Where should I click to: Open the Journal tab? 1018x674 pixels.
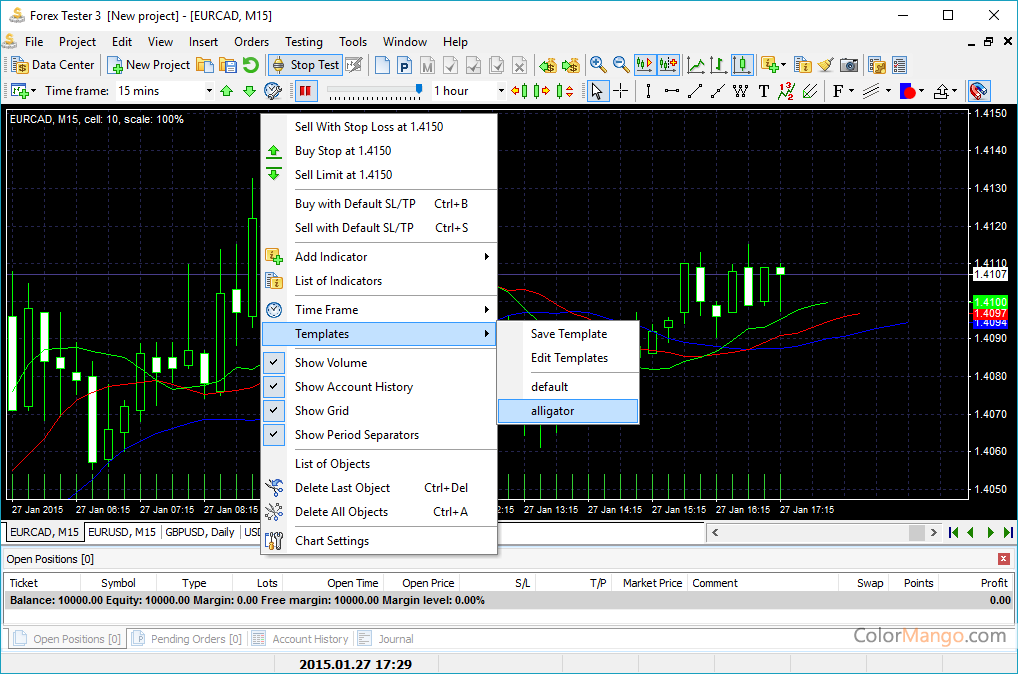386,639
